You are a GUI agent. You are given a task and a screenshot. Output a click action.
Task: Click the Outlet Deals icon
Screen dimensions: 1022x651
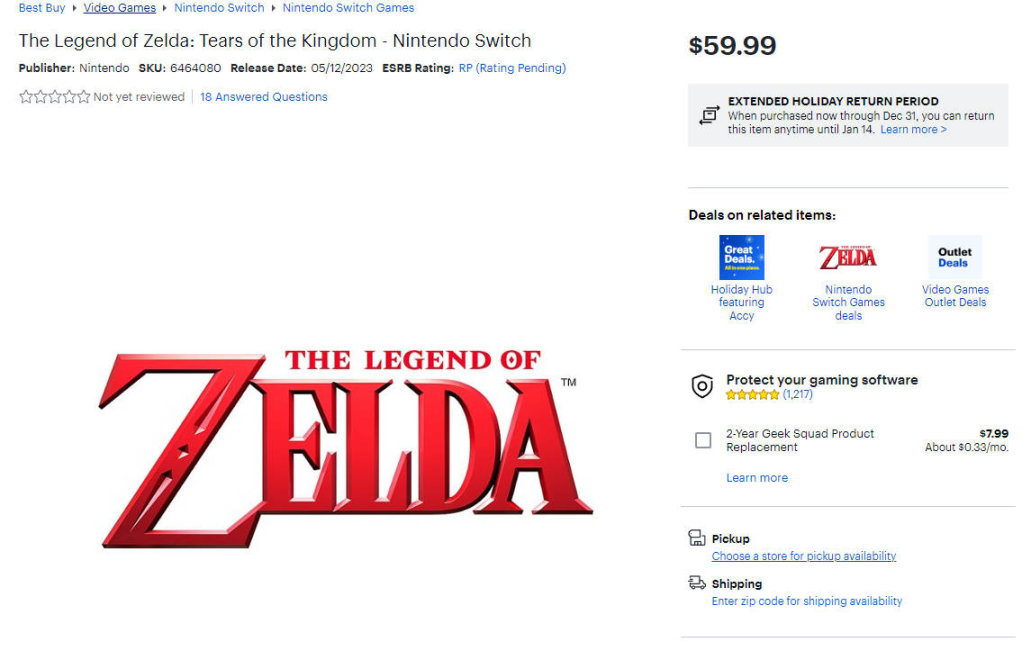(x=954, y=257)
